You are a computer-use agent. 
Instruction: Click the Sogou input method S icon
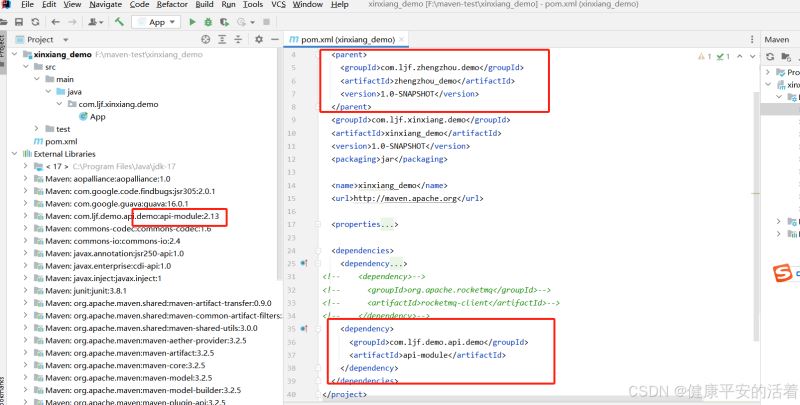point(782,273)
